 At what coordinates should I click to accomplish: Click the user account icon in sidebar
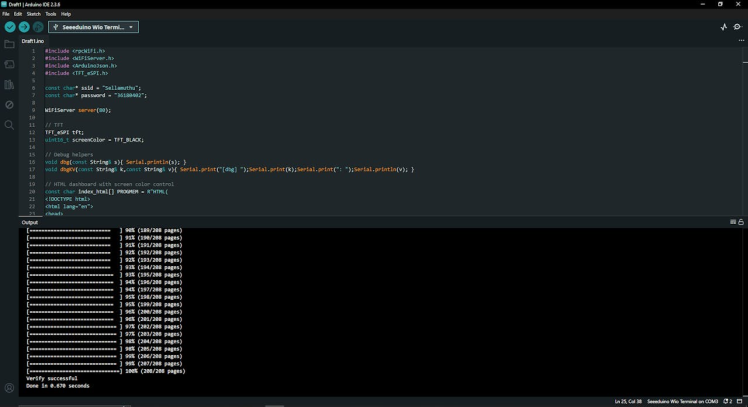[x=9, y=388]
